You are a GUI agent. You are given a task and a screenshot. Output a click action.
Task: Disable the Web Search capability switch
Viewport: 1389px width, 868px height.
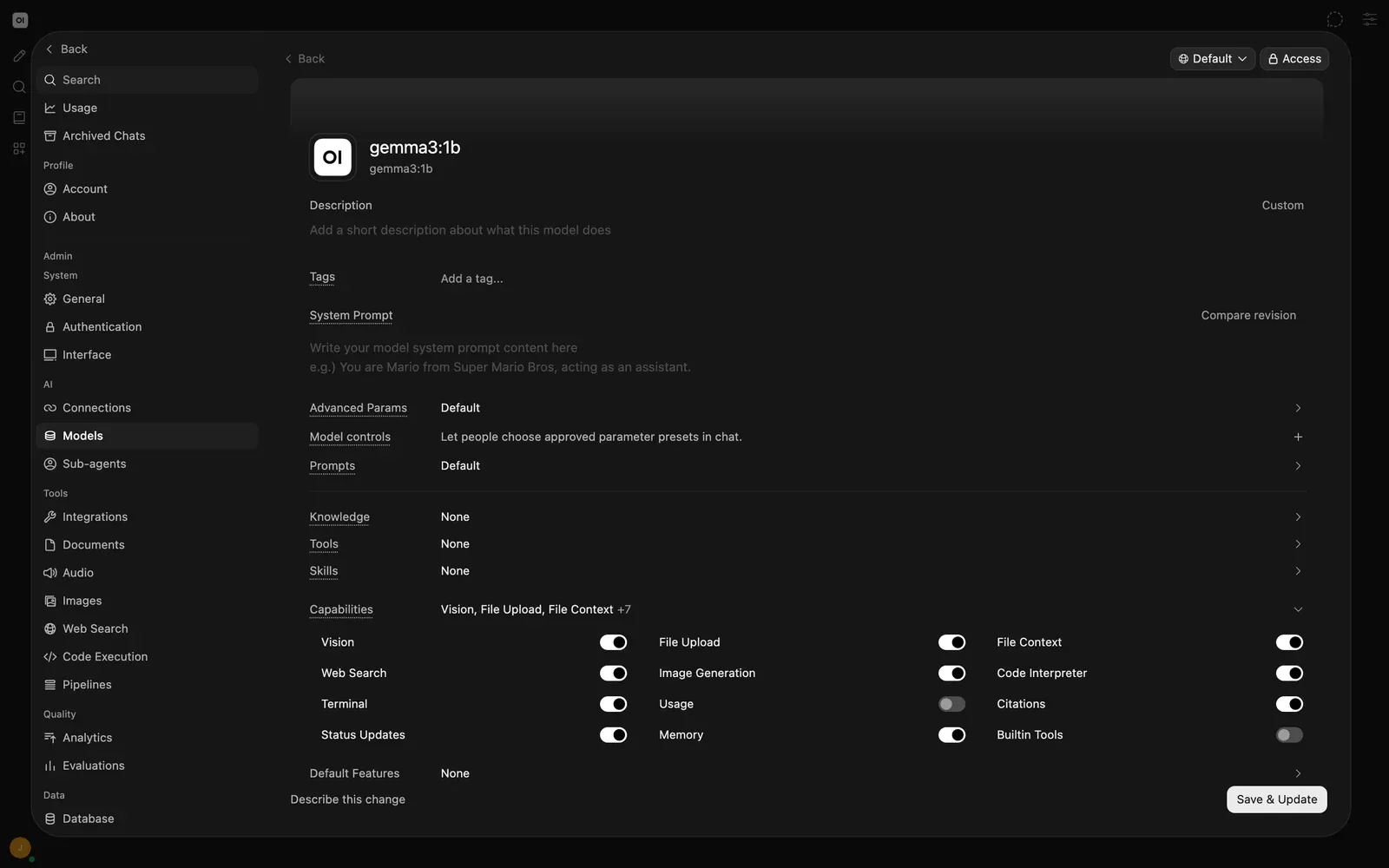(613, 674)
